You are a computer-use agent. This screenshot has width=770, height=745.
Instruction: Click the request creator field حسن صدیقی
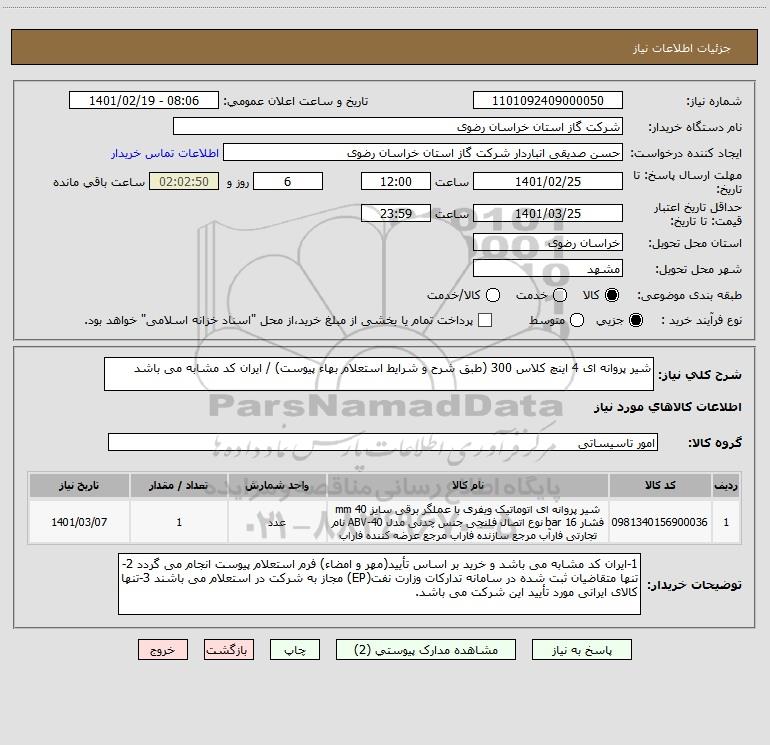pyautogui.click(x=423, y=152)
